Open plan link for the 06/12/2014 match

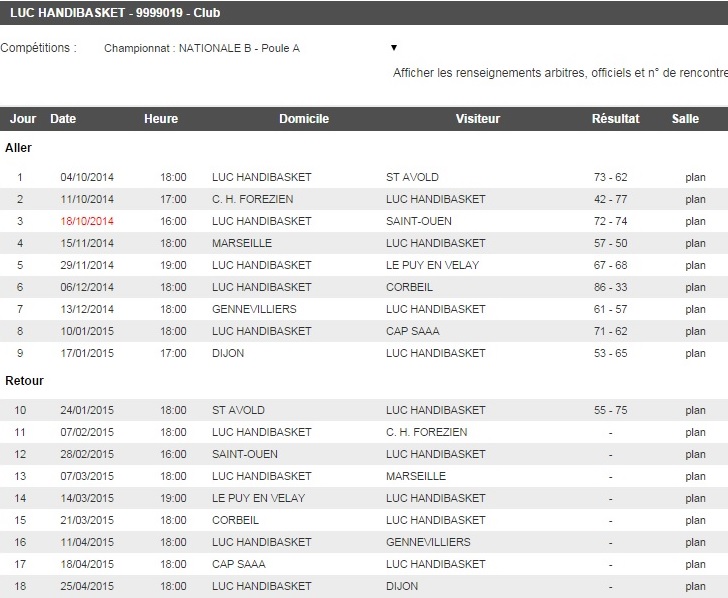696,287
